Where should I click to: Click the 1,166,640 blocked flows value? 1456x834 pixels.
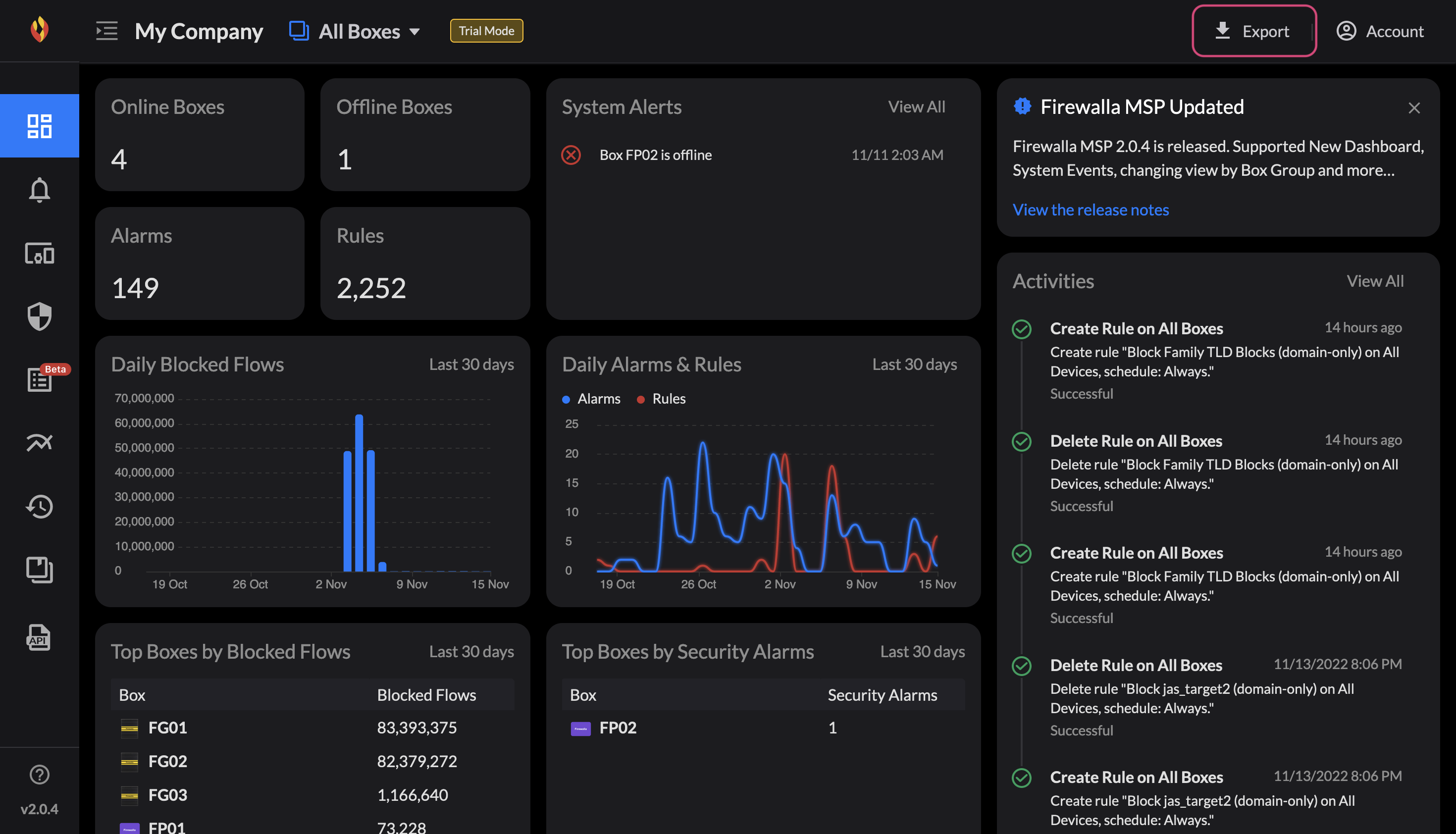coord(413,795)
